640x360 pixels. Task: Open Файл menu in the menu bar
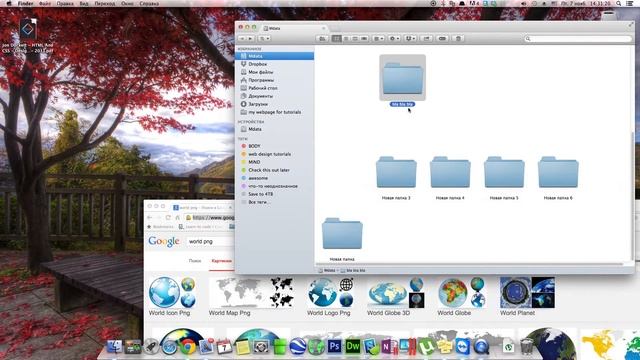44,3
